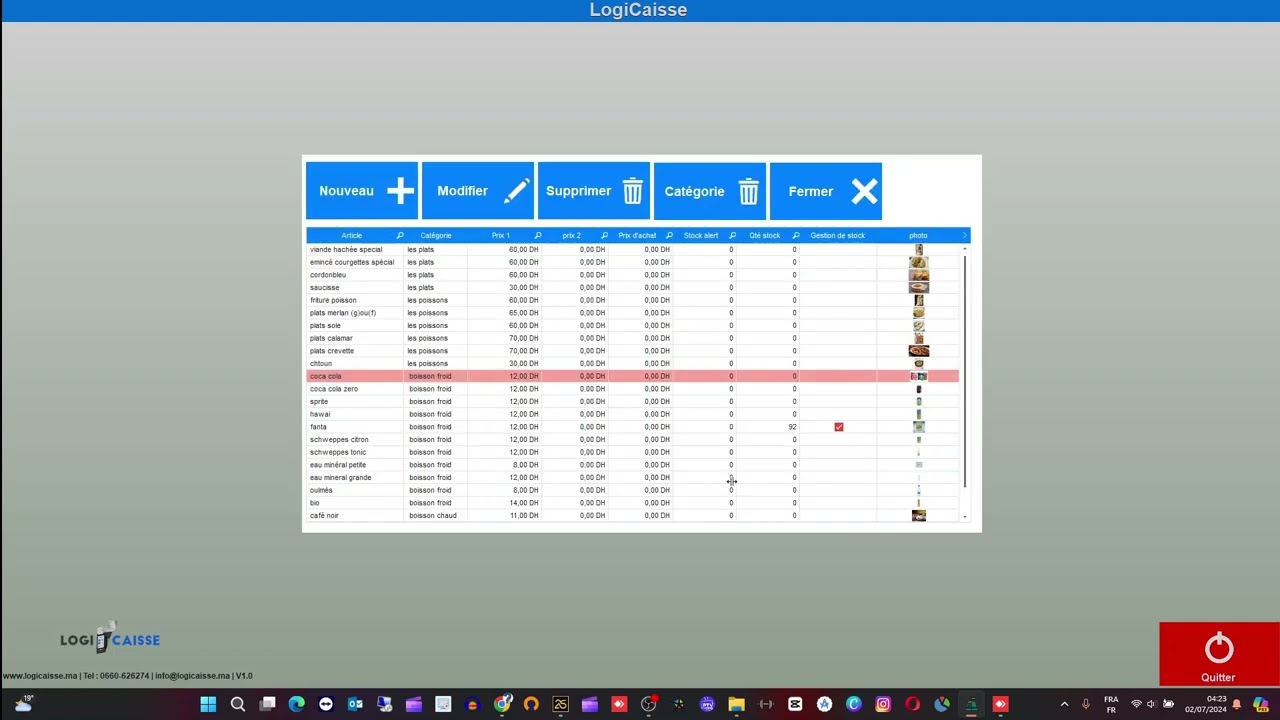Click fanta's Qté stock value 92

coord(792,427)
